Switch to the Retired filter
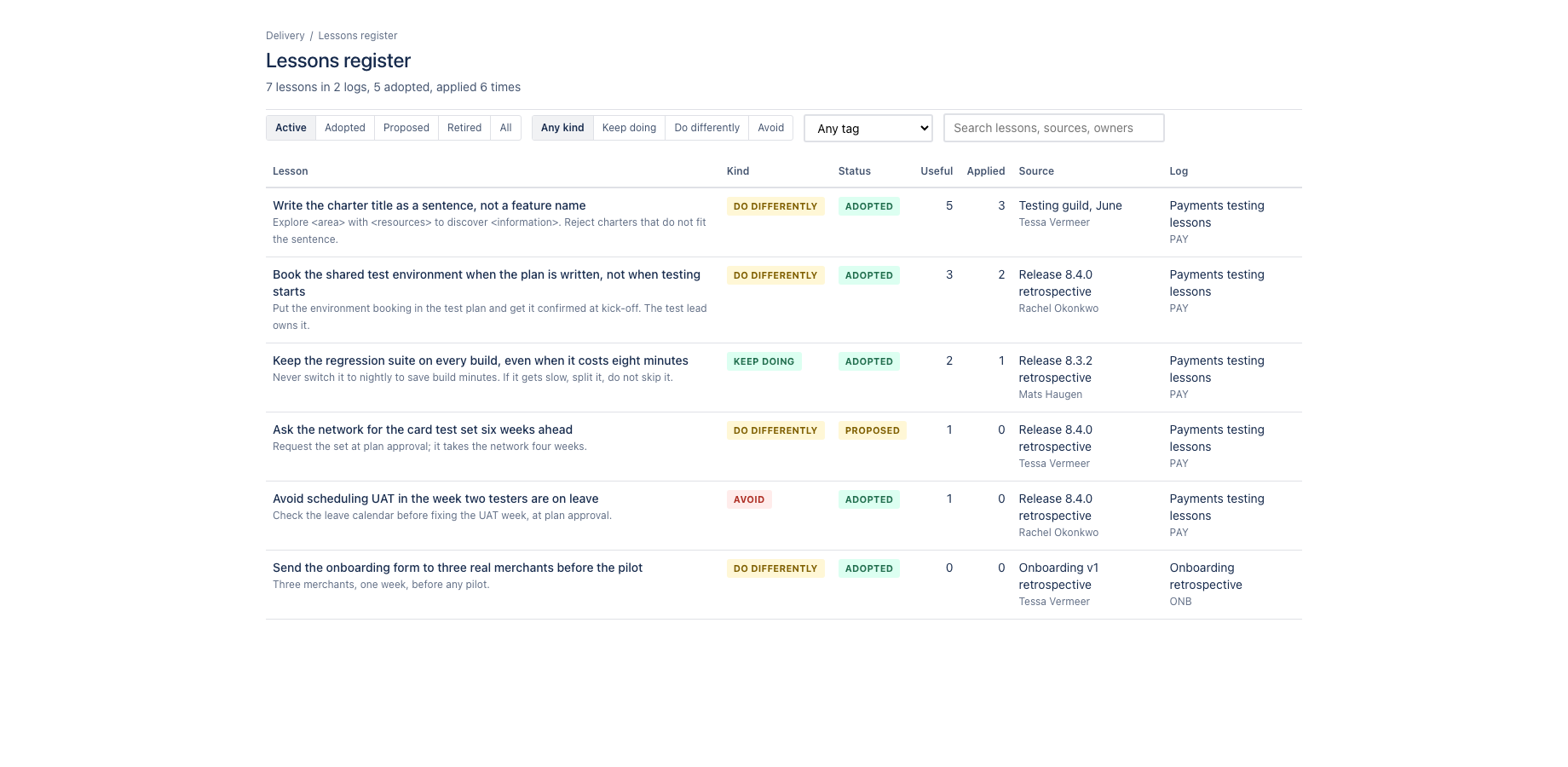The image size is (1568, 767). click(464, 128)
